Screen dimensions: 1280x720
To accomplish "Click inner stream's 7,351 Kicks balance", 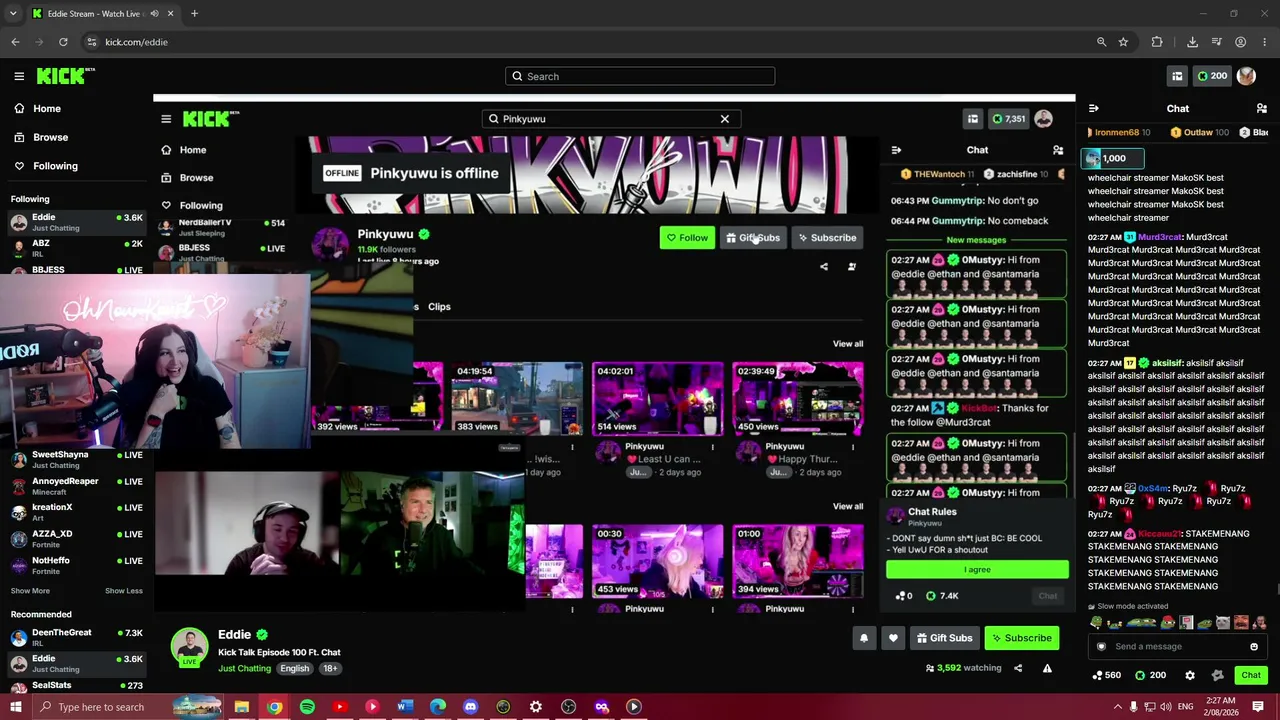I will (1009, 119).
